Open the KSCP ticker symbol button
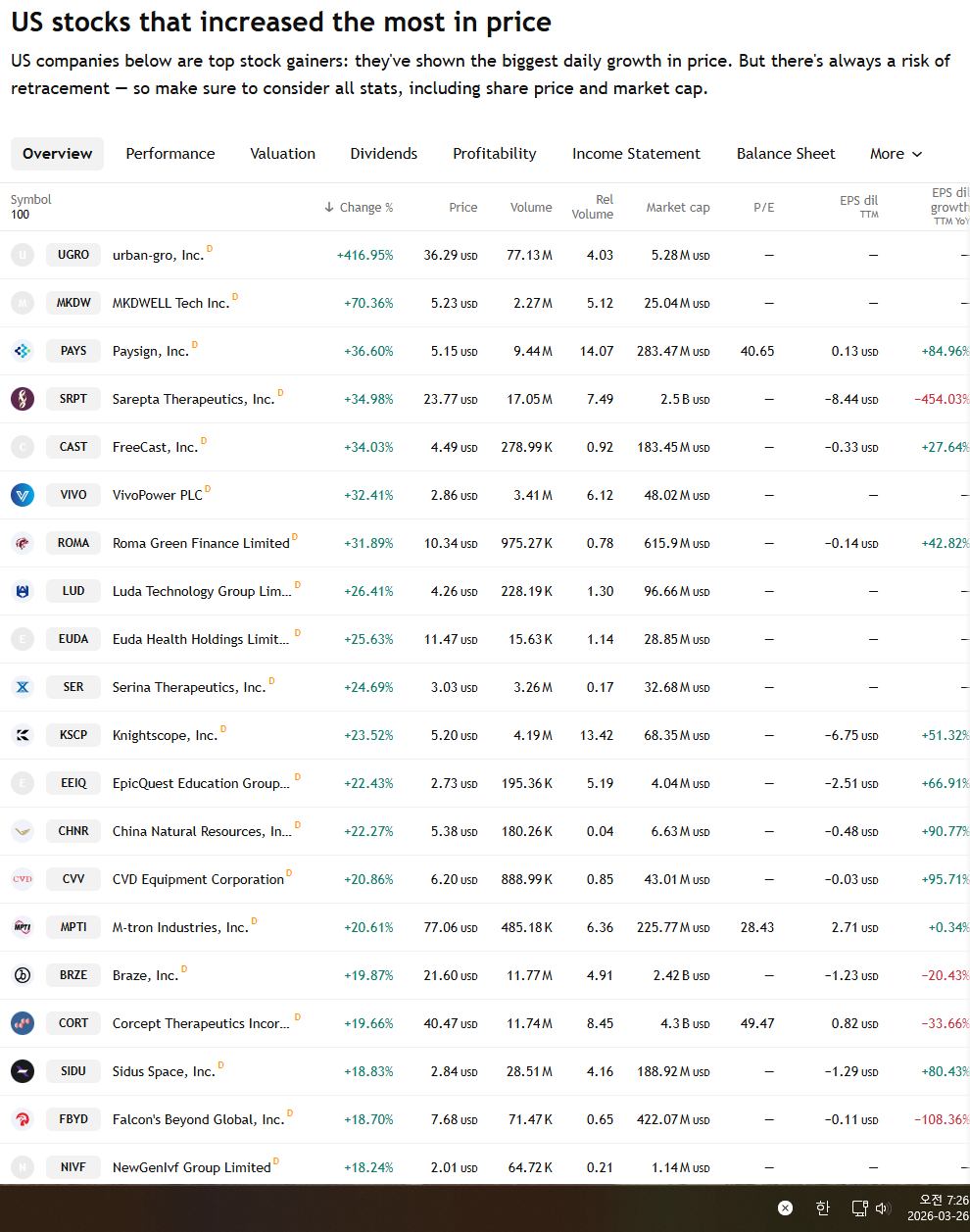The height and width of the screenshot is (1232, 970). tap(73, 735)
